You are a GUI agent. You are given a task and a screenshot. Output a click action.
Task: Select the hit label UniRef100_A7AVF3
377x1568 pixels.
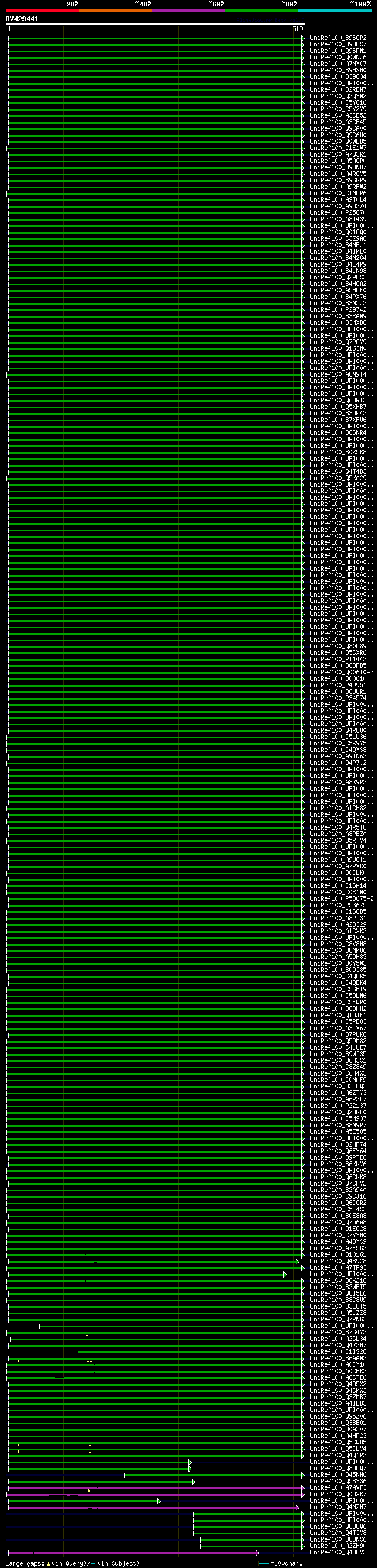click(x=338, y=1487)
